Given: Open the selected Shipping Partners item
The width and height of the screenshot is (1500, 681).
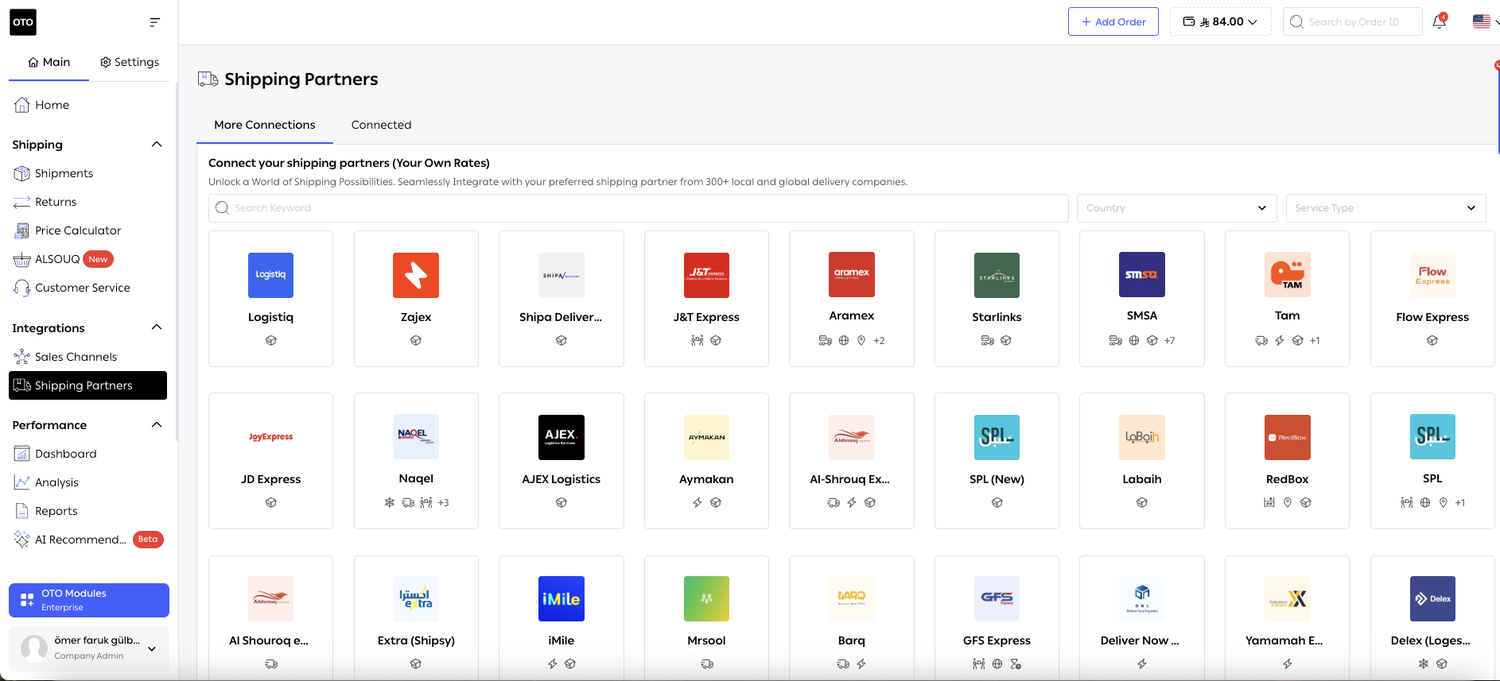Looking at the screenshot, I should (x=88, y=385).
